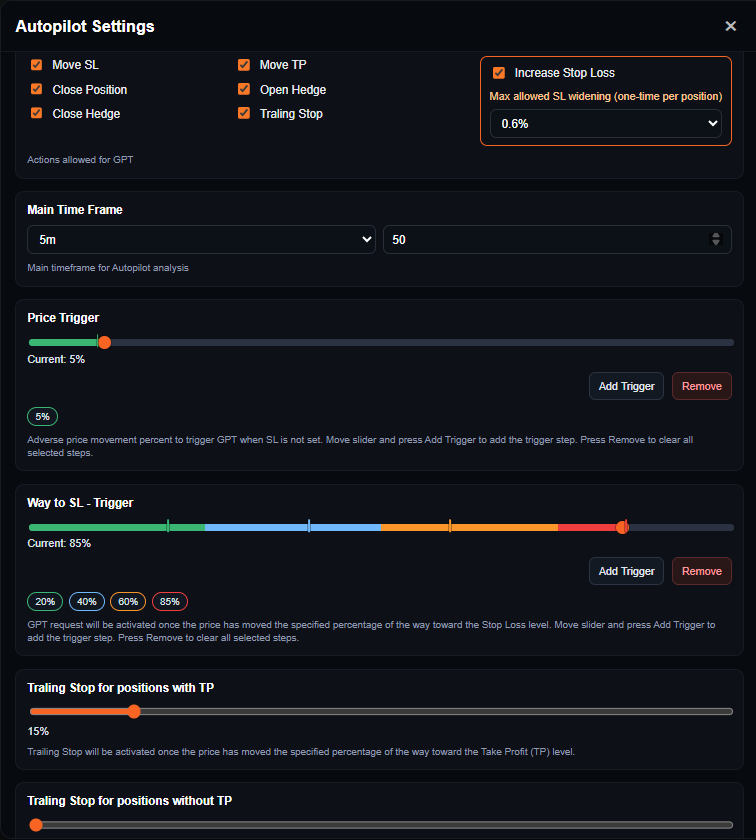Click the 'Actions allowed for GPT' caption

(80, 160)
